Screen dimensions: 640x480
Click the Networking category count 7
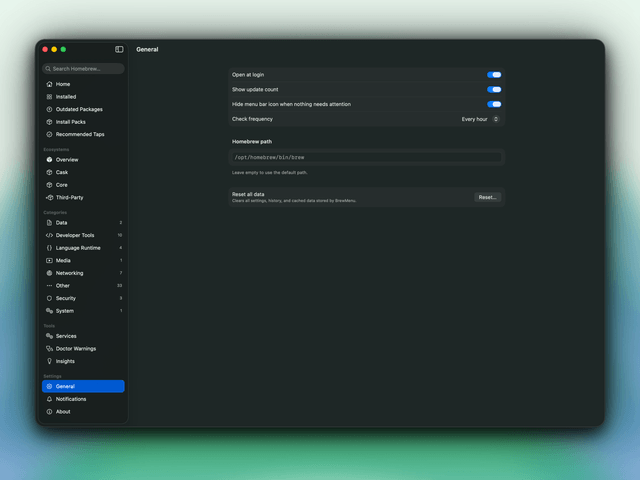pyautogui.click(x=121, y=273)
